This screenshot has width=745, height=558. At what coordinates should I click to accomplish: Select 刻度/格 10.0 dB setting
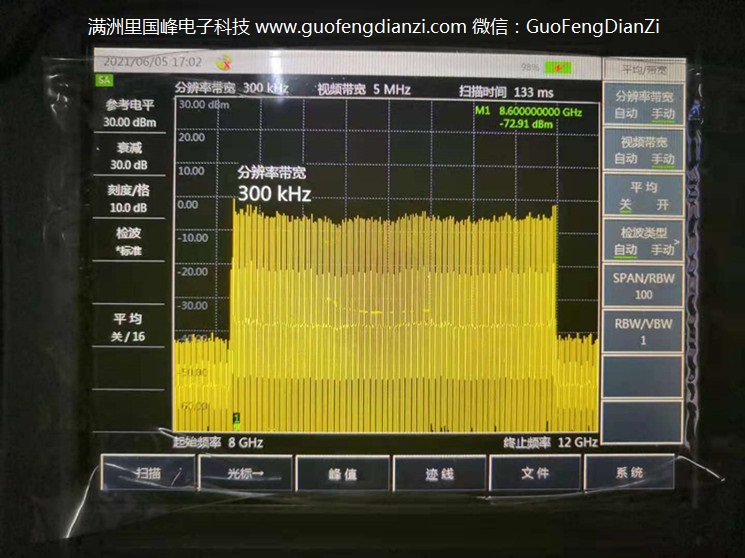[129, 199]
